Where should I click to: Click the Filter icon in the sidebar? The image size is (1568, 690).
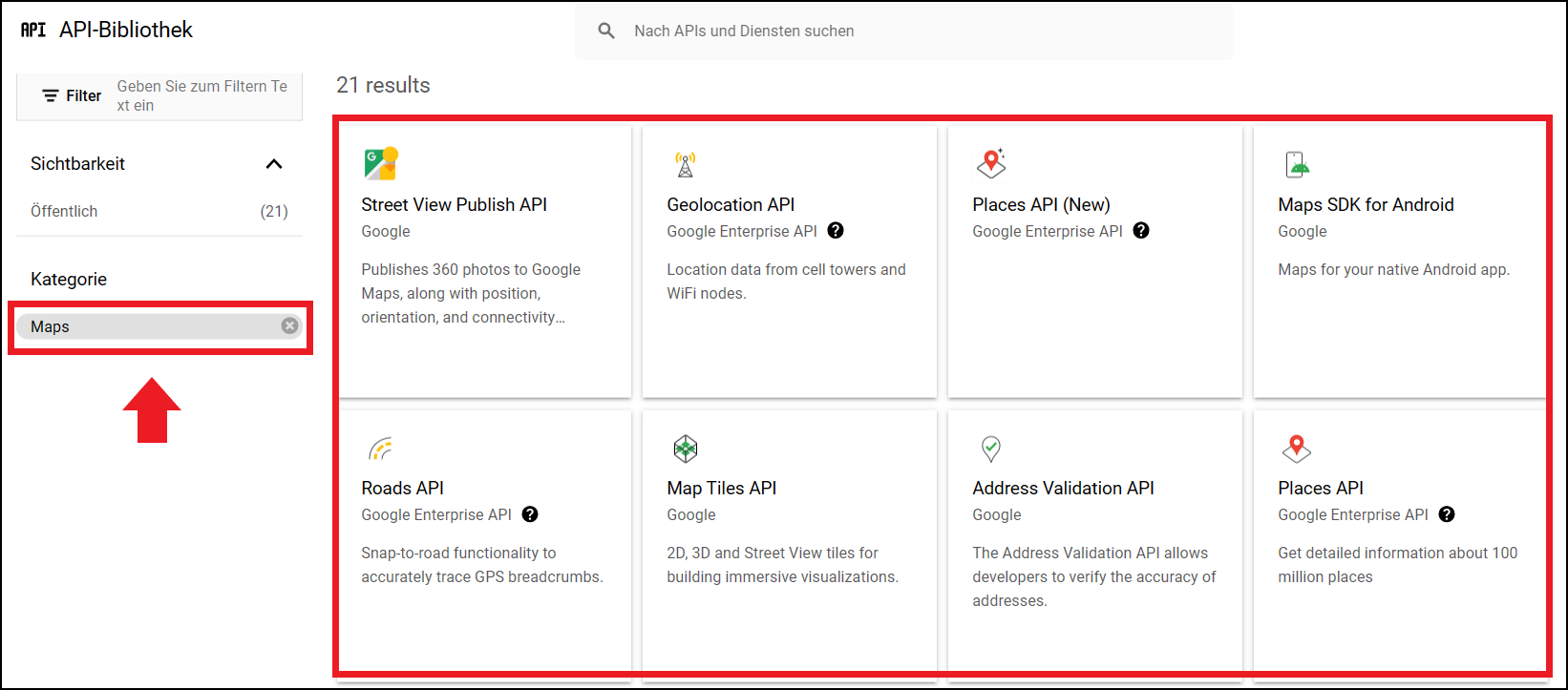coord(51,95)
